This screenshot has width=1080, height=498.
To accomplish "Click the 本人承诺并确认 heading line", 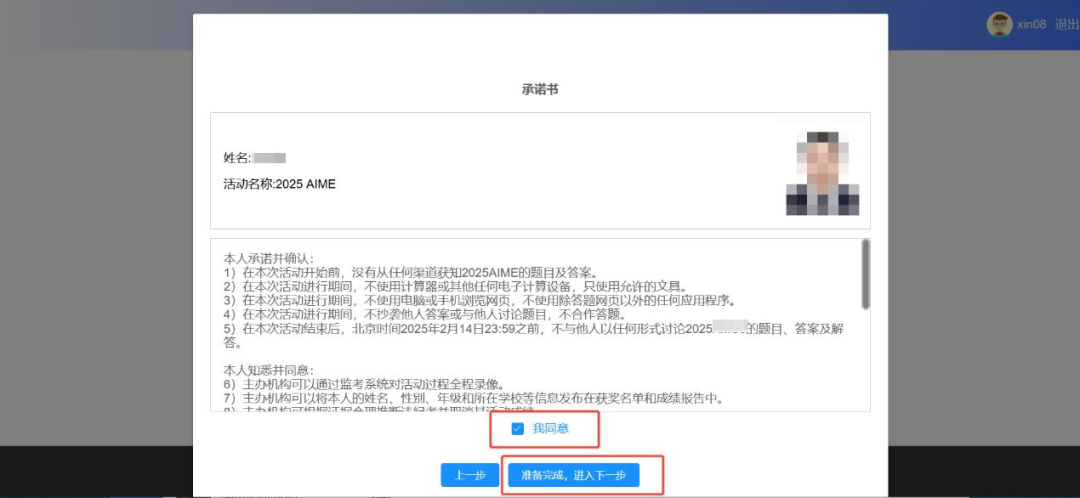I will click(x=269, y=258).
